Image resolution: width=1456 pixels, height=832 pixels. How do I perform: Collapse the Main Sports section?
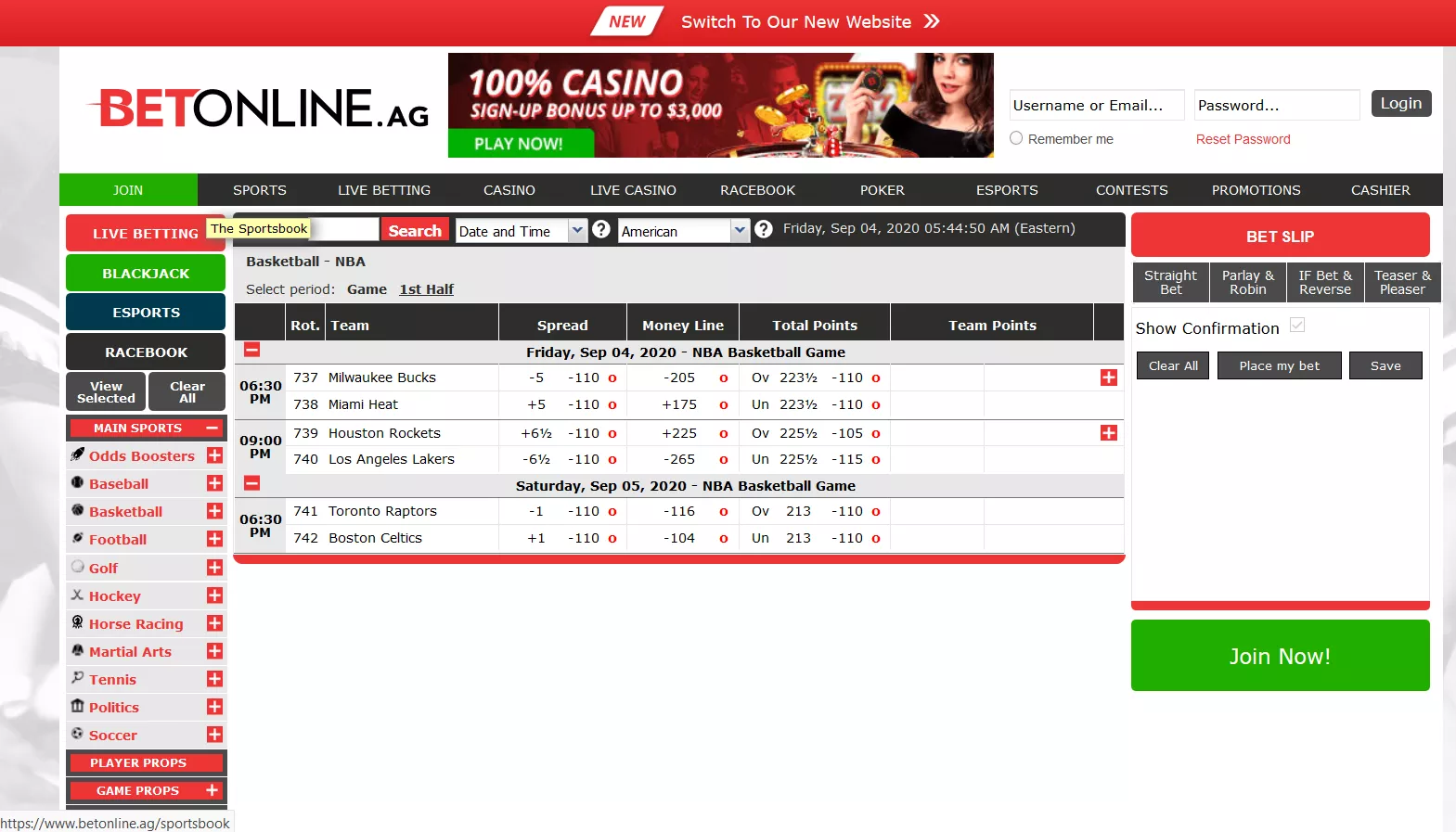pyautogui.click(x=213, y=428)
